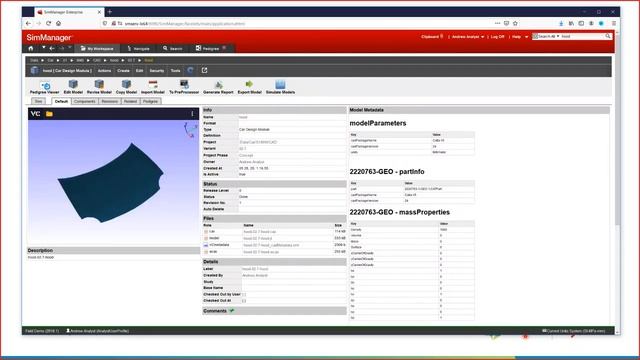Image resolution: width=640 pixels, height=360 pixels.
Task: Open history dropdown arrow beside home
Action: [43, 48]
